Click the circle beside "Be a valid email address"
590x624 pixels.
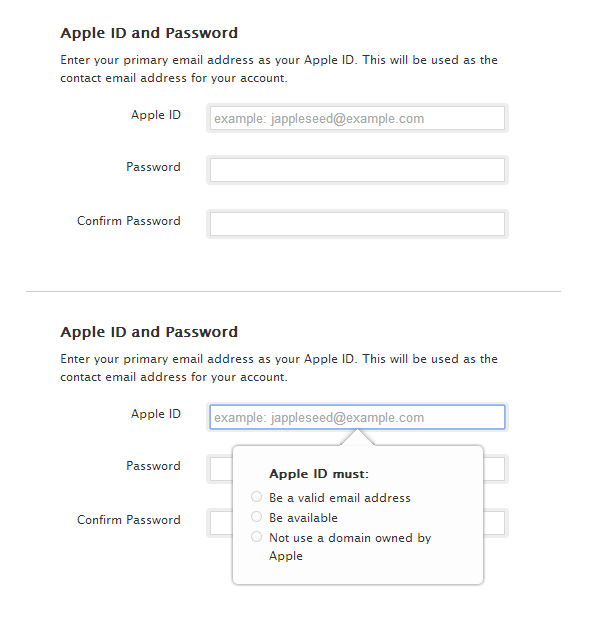point(257,497)
